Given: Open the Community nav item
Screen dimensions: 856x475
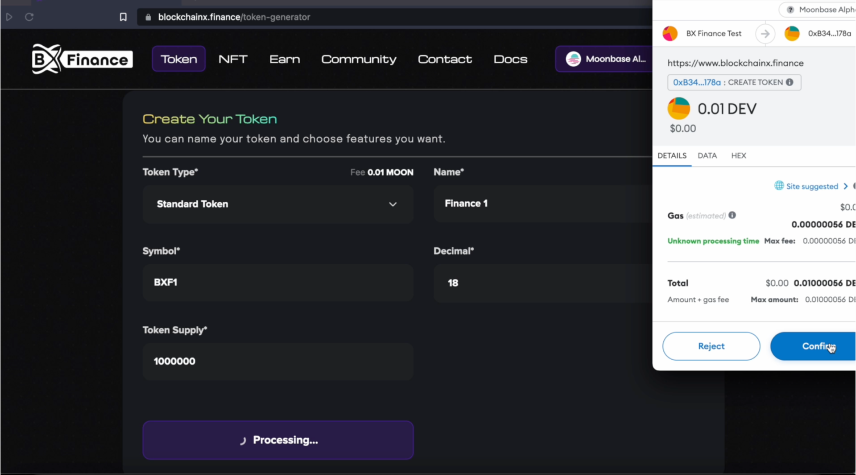Looking at the screenshot, I should click(x=359, y=59).
